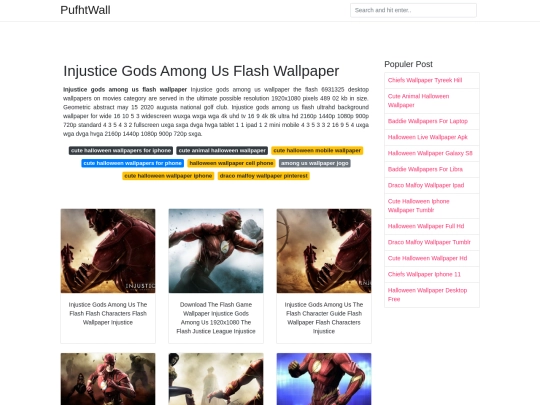This screenshot has width=540, height=405.
Task: Select 'cute animal halloween wallpaper' tag
Action: (222, 150)
